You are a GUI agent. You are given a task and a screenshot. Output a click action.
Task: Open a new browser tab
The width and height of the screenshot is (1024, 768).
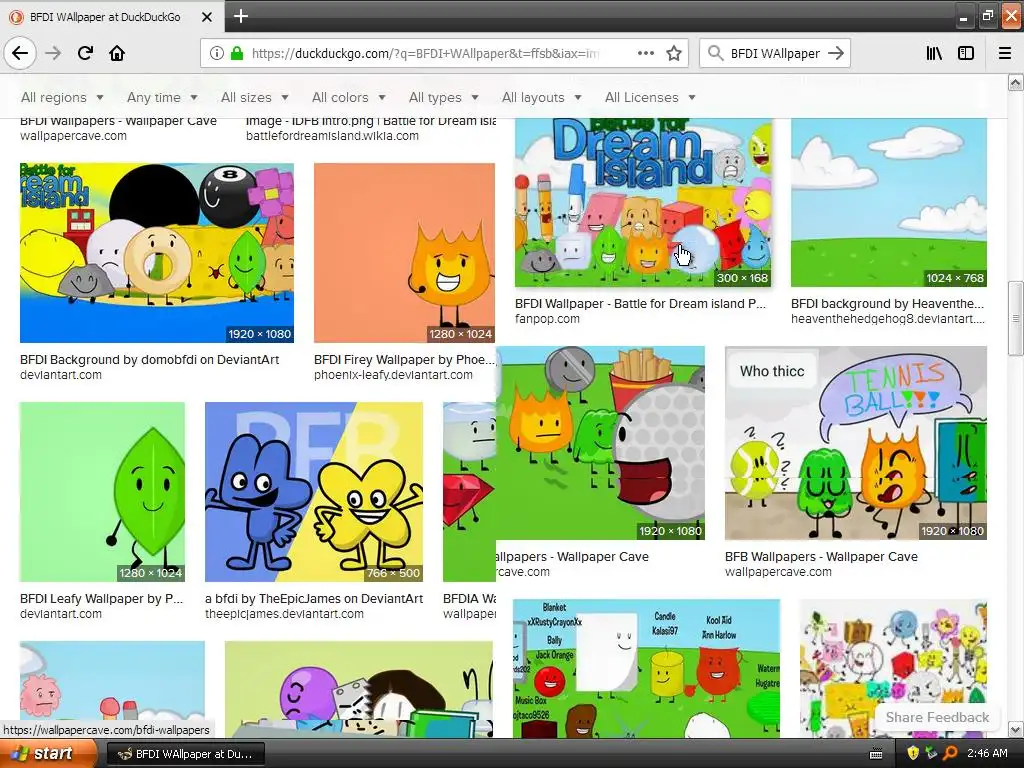[240, 16]
